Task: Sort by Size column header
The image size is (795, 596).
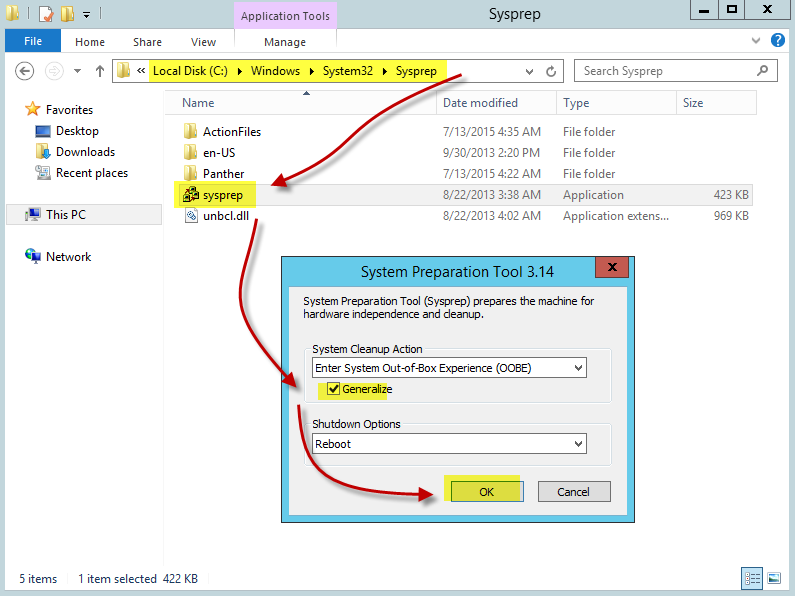Action: [716, 103]
